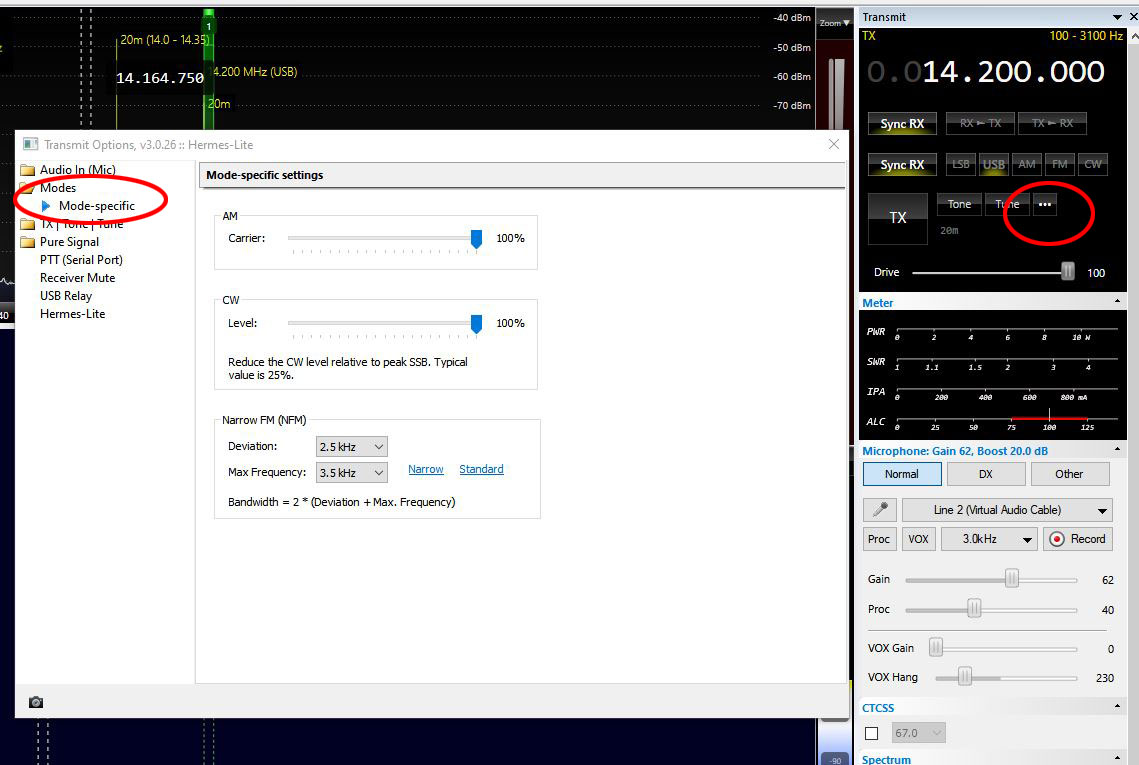Toggle the Proc speech processor button
This screenshot has width=1139, height=765.
tap(879, 539)
